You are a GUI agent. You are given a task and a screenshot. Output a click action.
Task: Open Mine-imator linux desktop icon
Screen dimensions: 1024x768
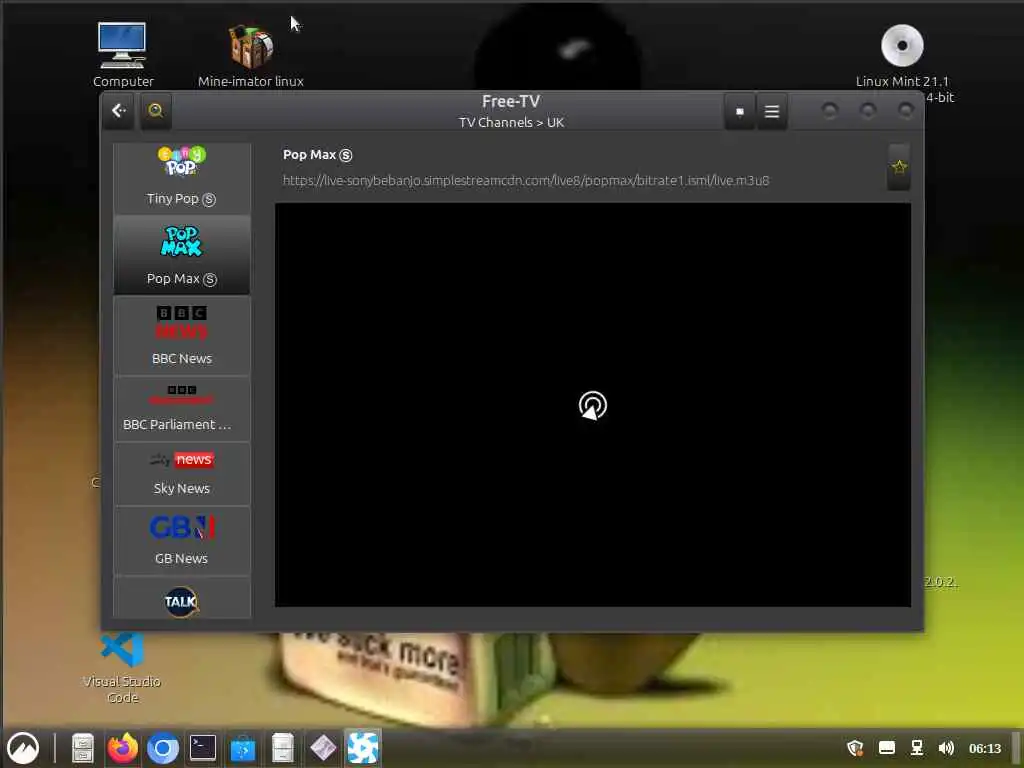click(251, 55)
